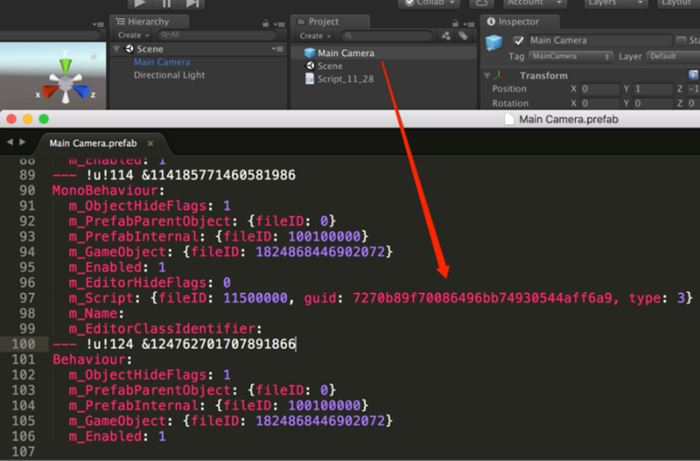Click the Unity Scene asset icon in Project
The image size is (700, 461).
(x=309, y=66)
